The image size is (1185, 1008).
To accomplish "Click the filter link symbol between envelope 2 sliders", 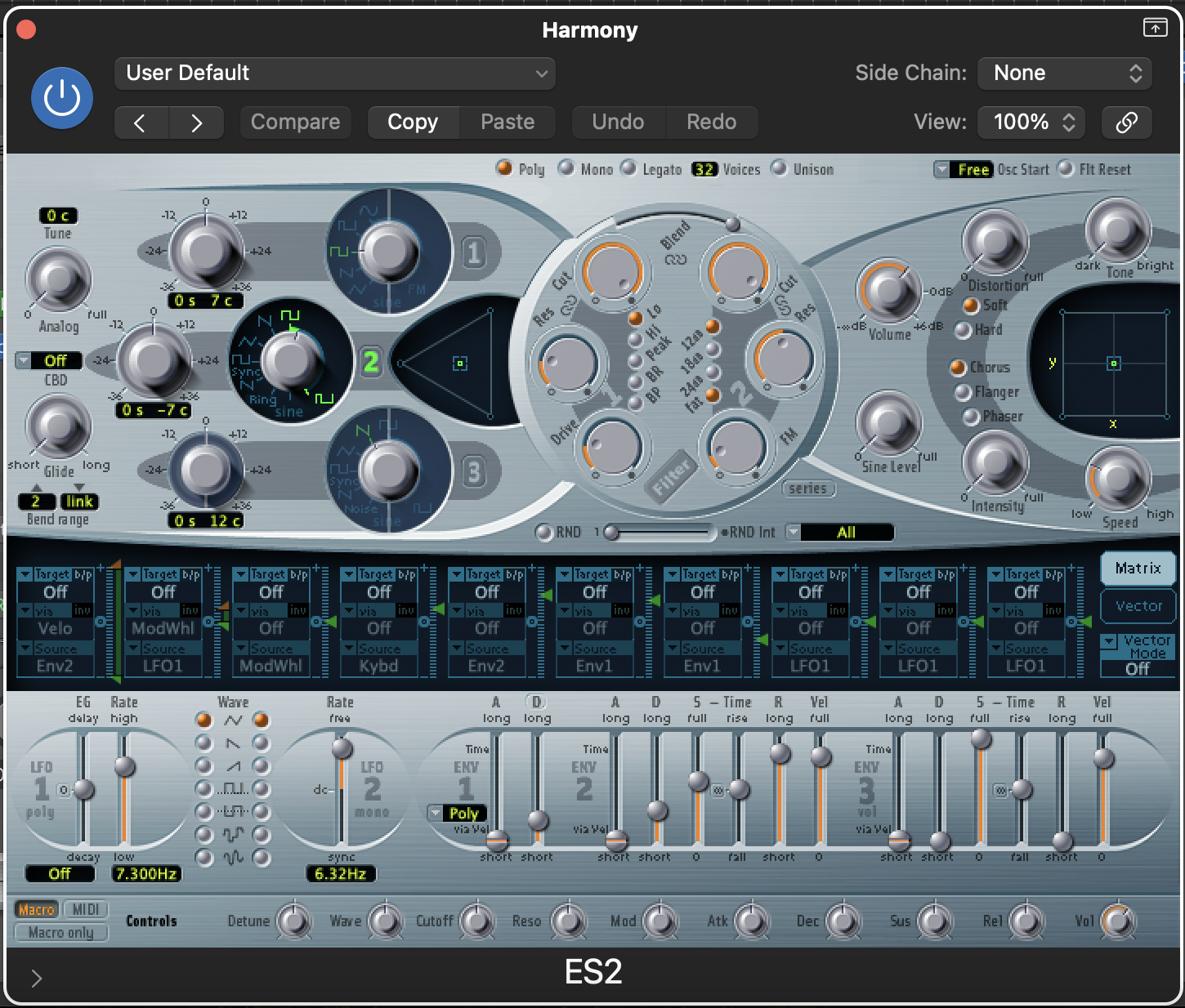I will [718, 790].
